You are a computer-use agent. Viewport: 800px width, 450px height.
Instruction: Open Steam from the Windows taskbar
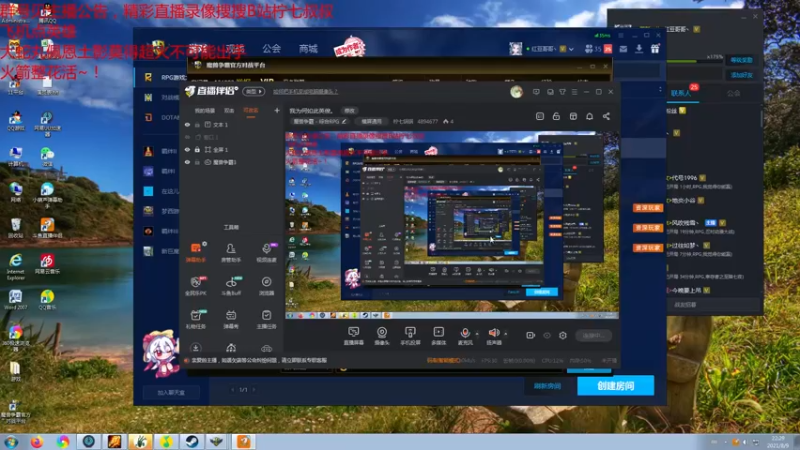192,441
